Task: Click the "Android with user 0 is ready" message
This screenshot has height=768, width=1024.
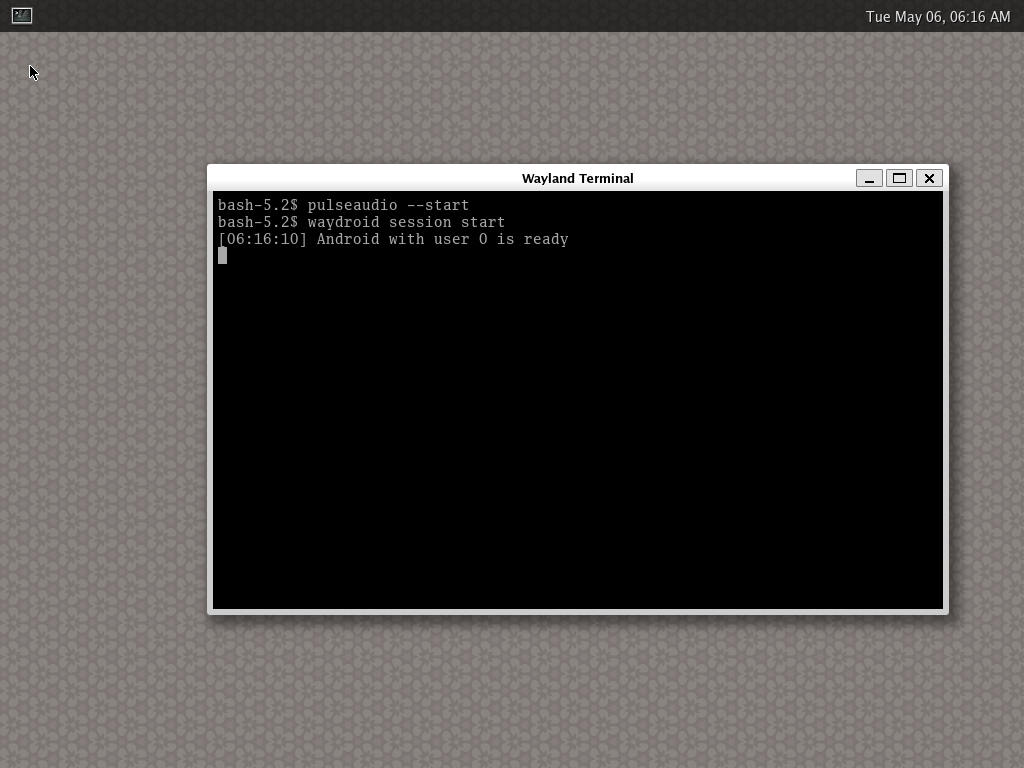Action: click(442, 239)
